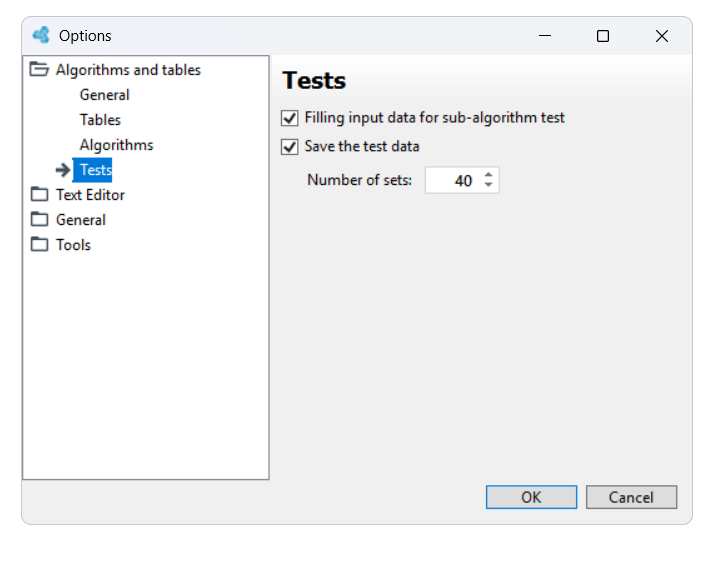
Task: Uncheck Save the test data
Action: pos(290,147)
